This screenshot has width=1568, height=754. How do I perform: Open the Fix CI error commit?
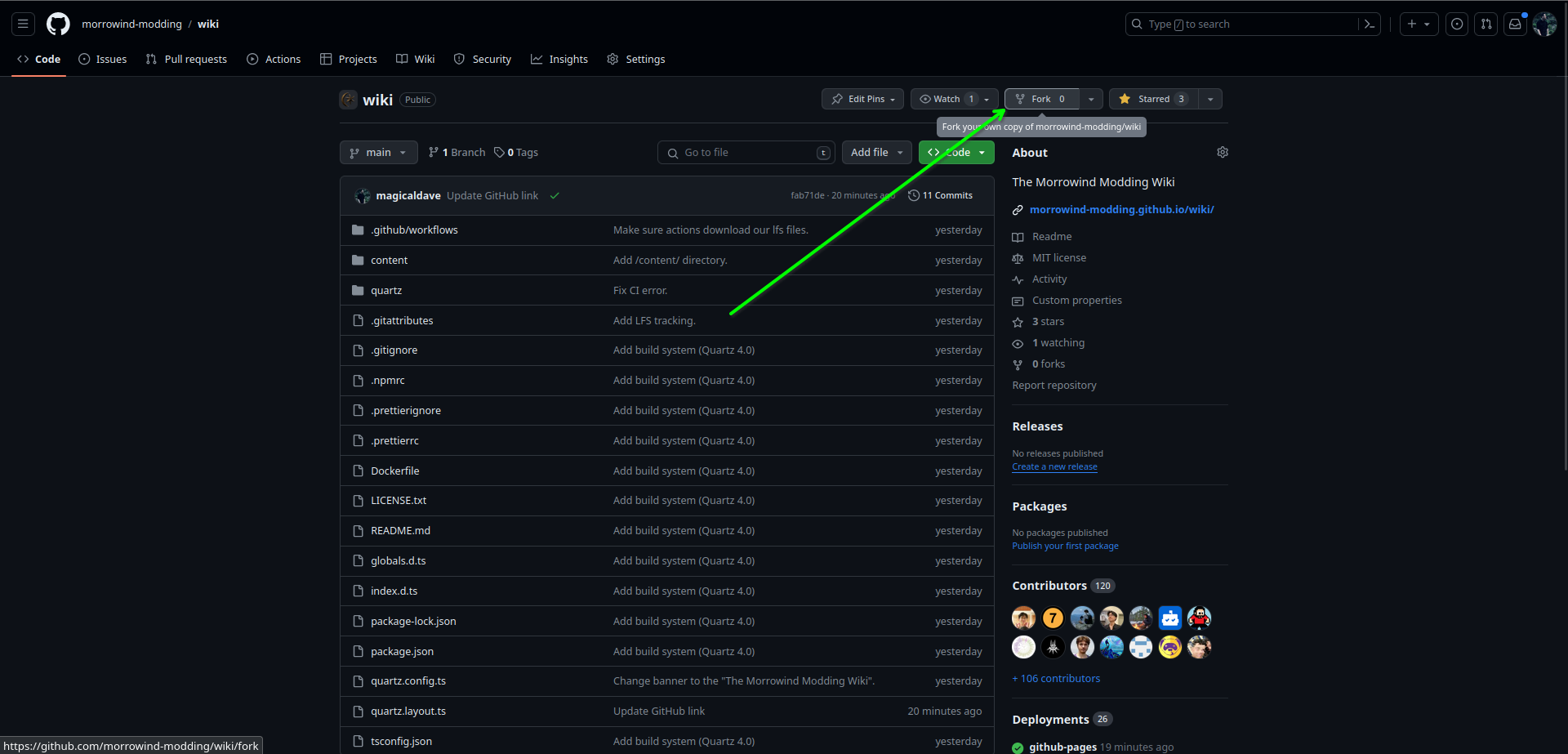click(x=640, y=291)
